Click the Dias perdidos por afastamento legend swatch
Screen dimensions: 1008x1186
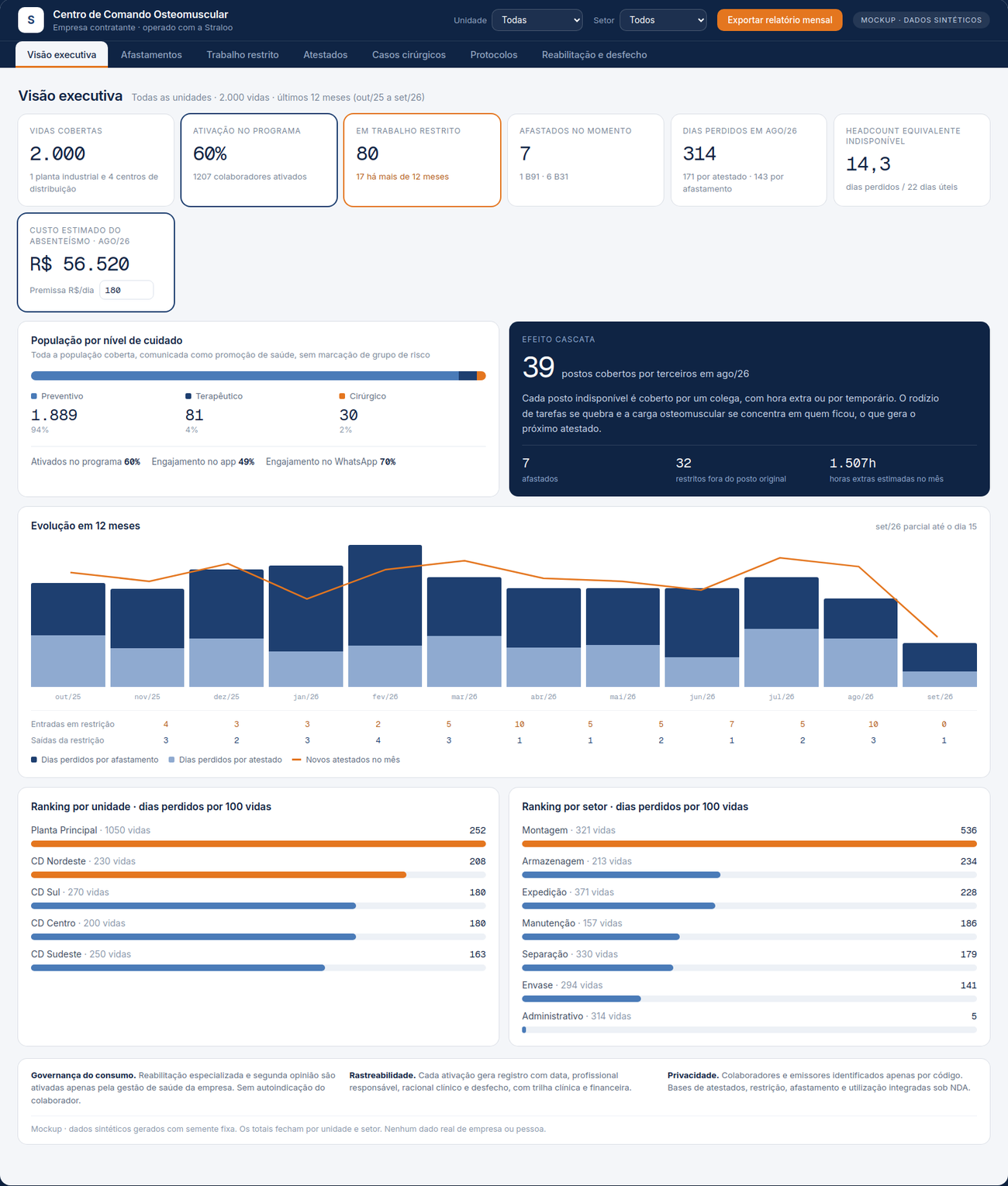[34, 760]
